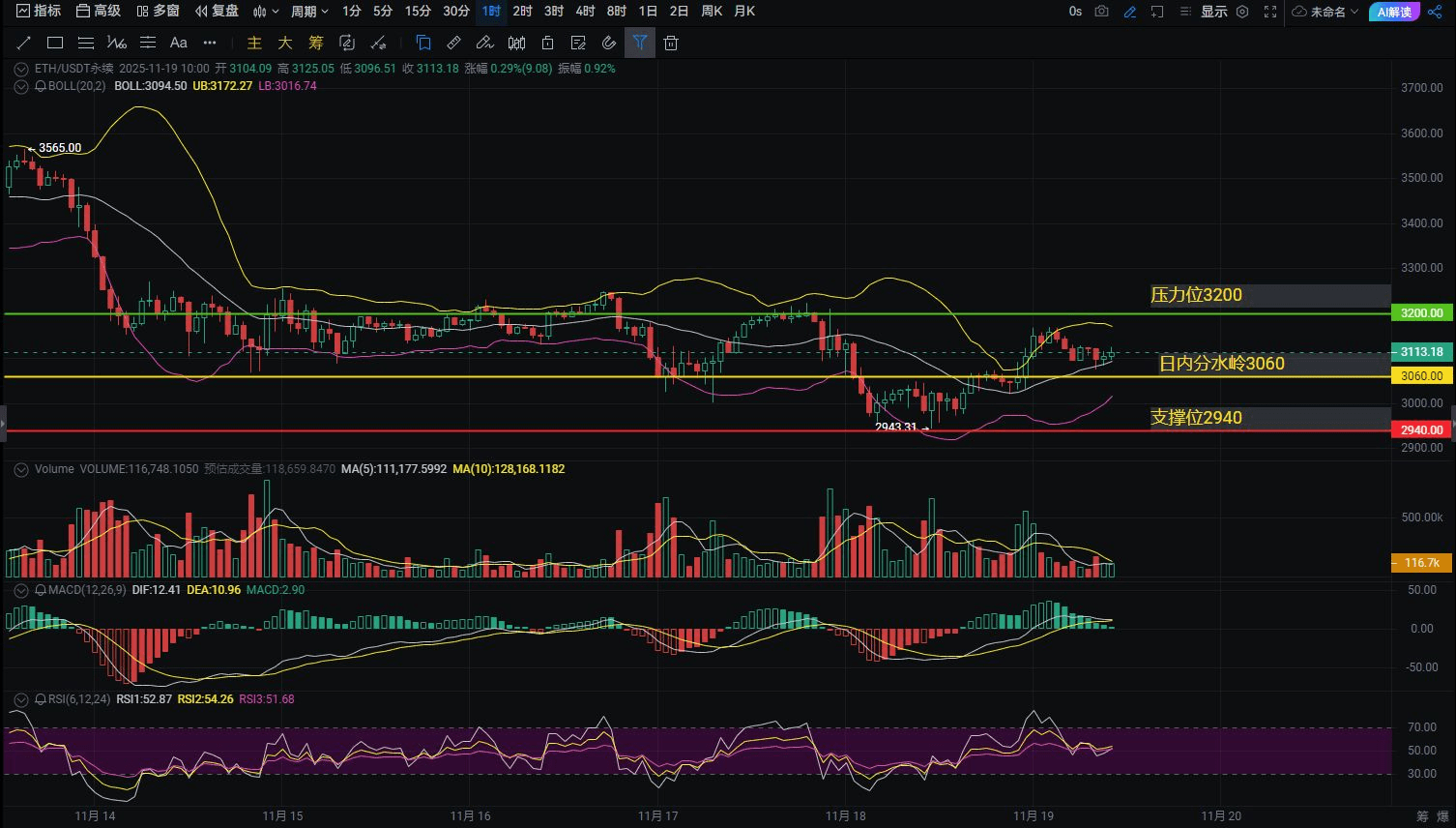Click the green 3200.00 price label on axis
1456x828 pixels.
click(1421, 313)
